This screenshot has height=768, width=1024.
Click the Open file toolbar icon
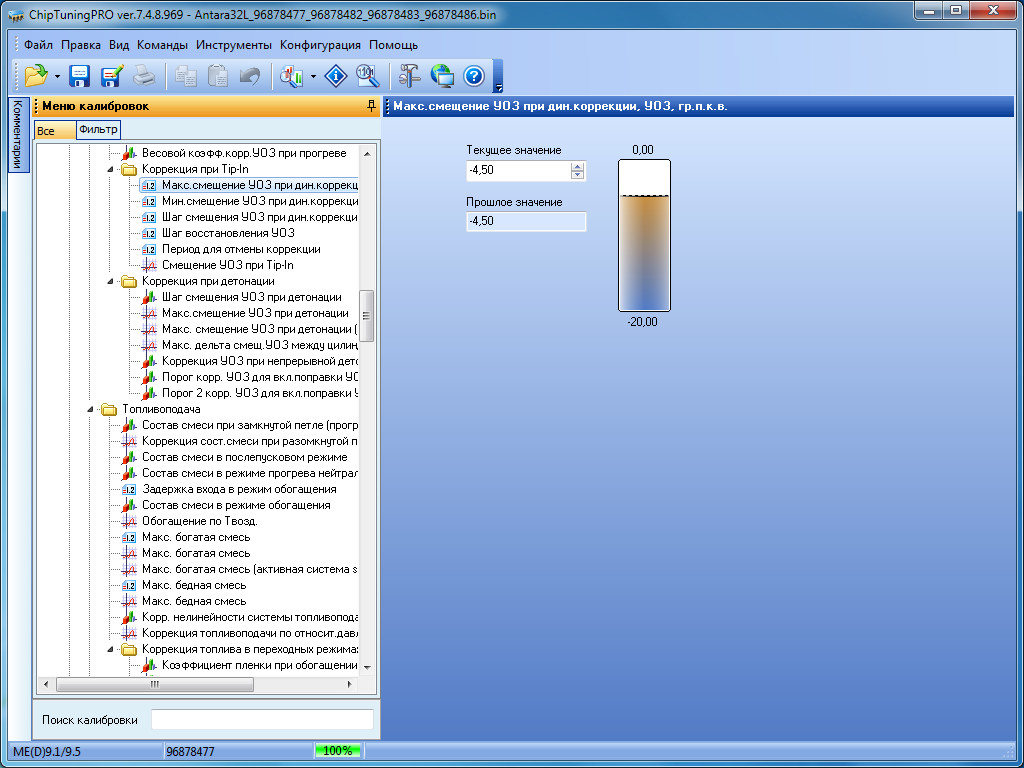pyautogui.click(x=36, y=75)
